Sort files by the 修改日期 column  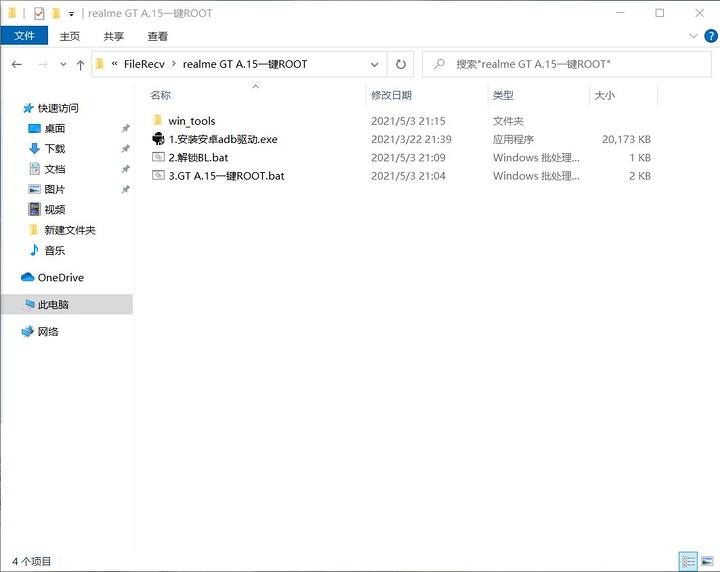391,95
